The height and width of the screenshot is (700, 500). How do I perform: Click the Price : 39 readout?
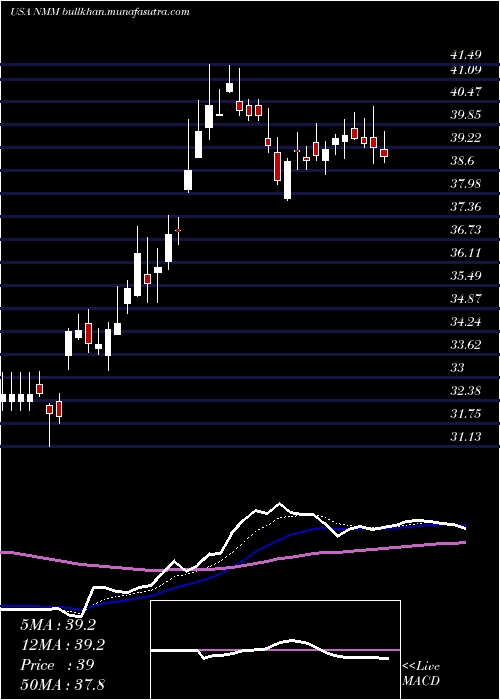[57, 665]
